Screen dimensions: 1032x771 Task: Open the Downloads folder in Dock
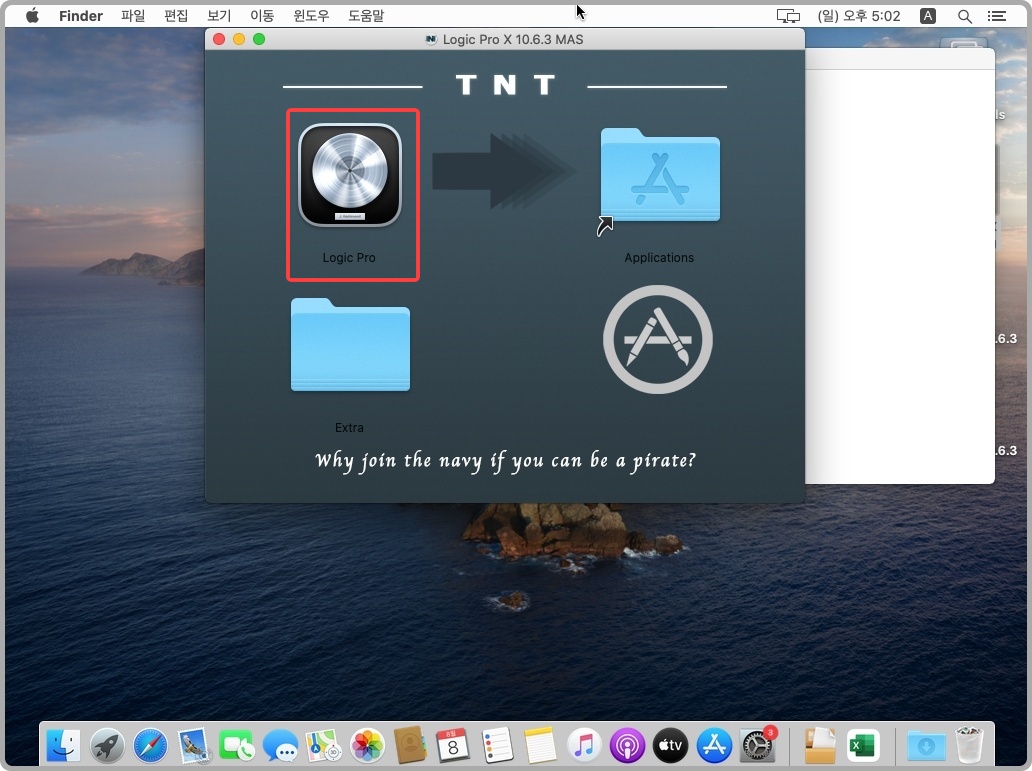(926, 746)
